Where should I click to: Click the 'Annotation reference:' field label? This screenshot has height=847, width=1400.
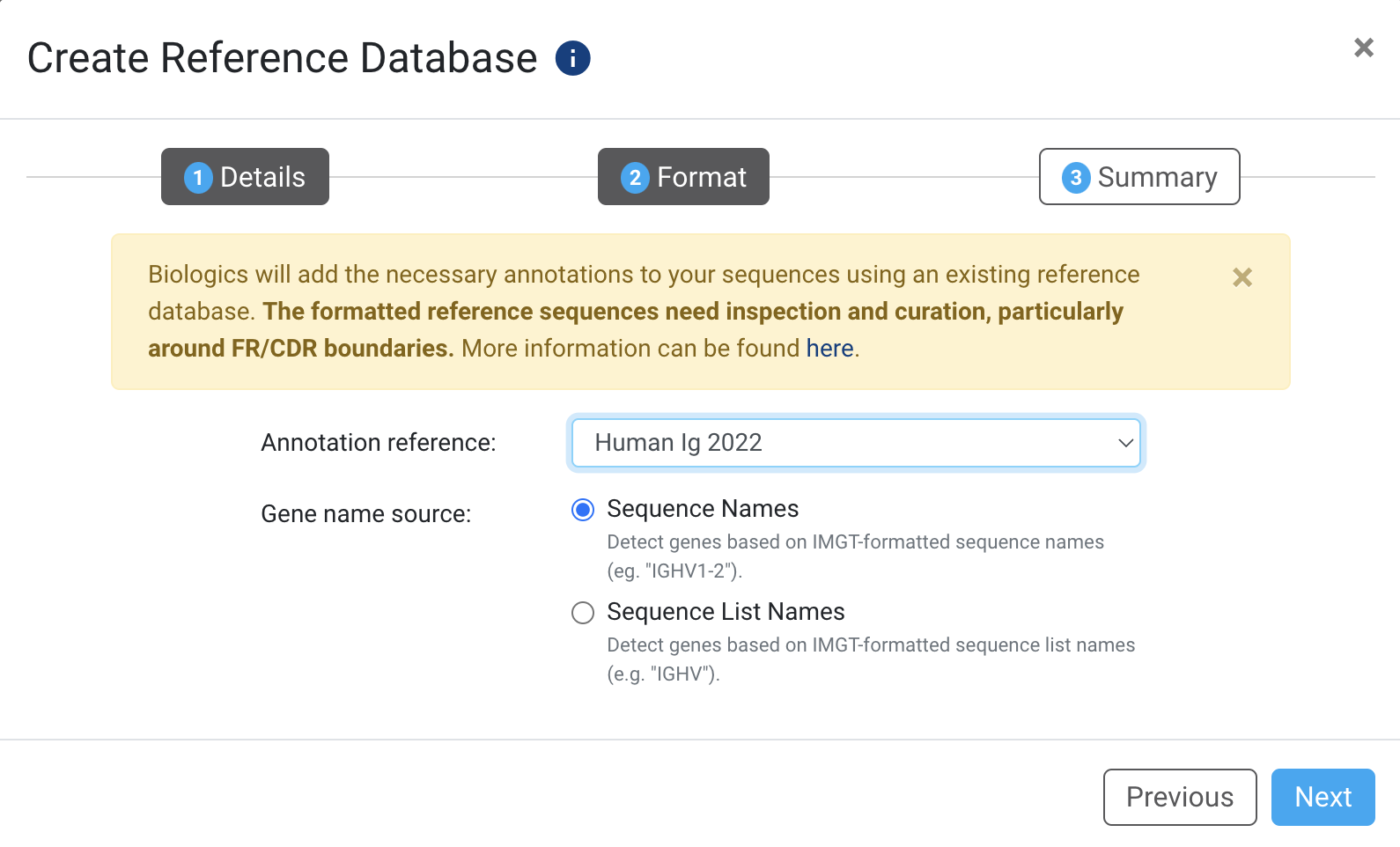click(x=379, y=443)
